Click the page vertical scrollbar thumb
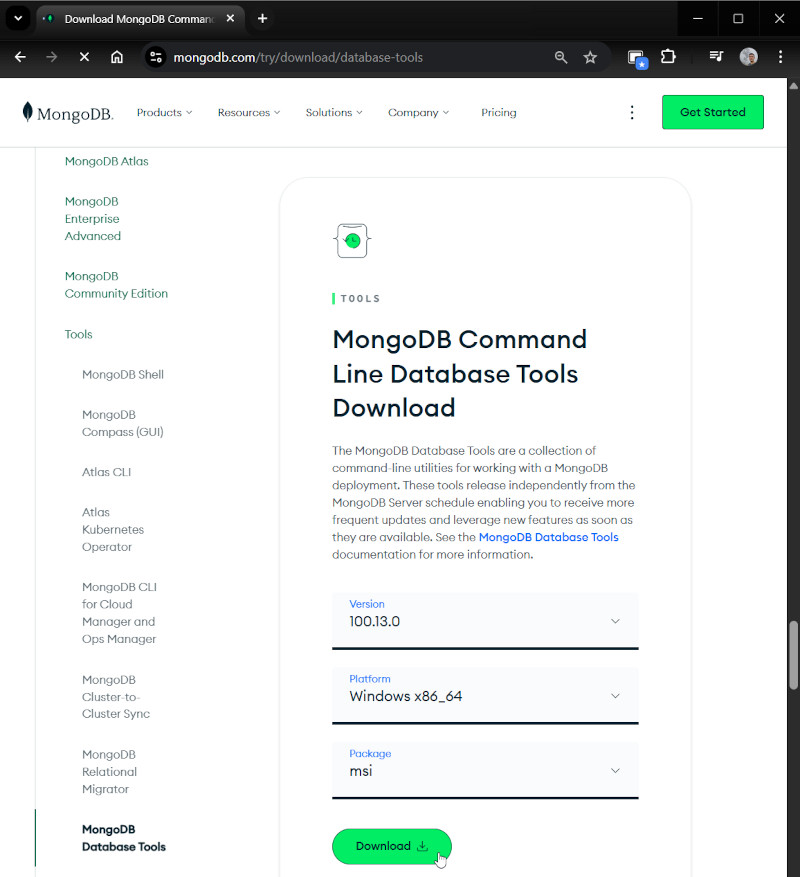 pos(794,655)
